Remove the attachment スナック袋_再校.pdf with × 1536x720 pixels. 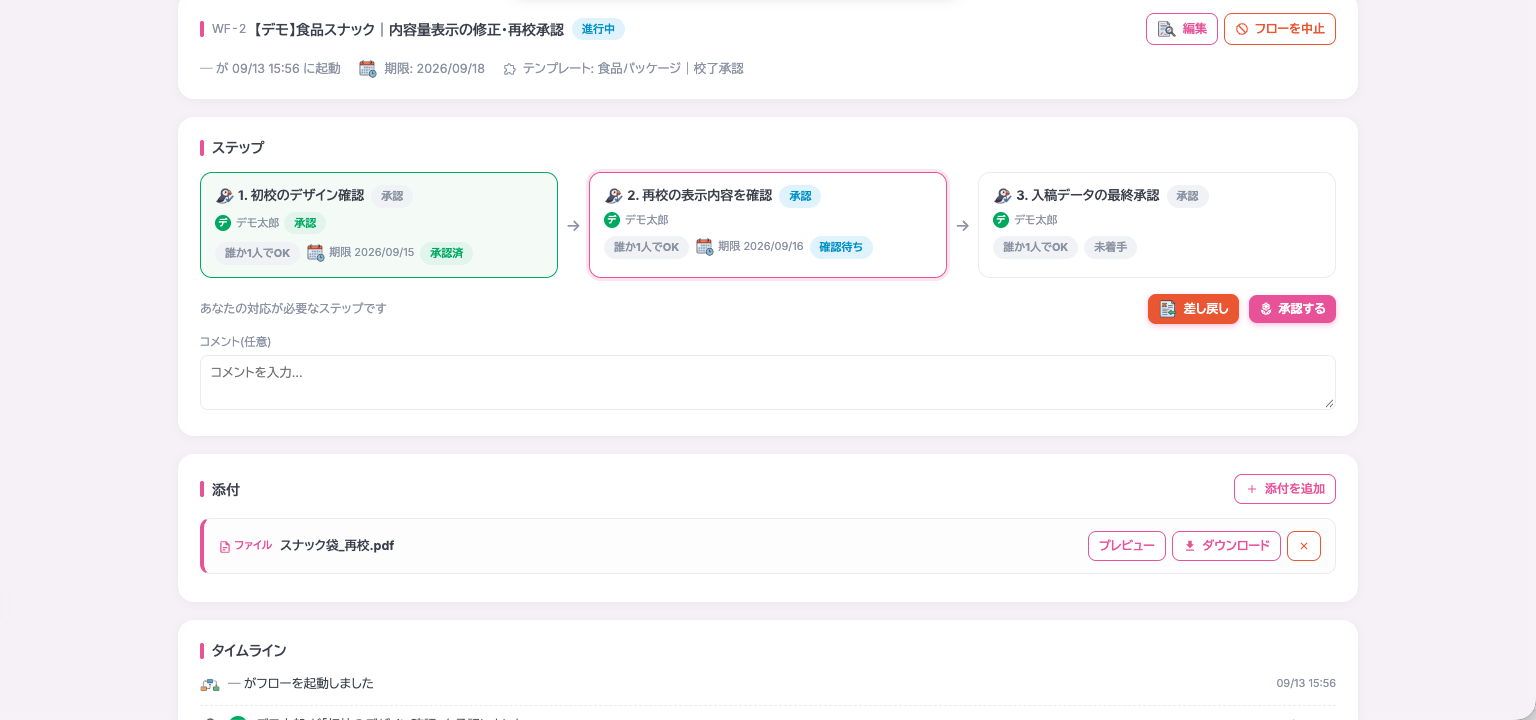tap(1304, 546)
